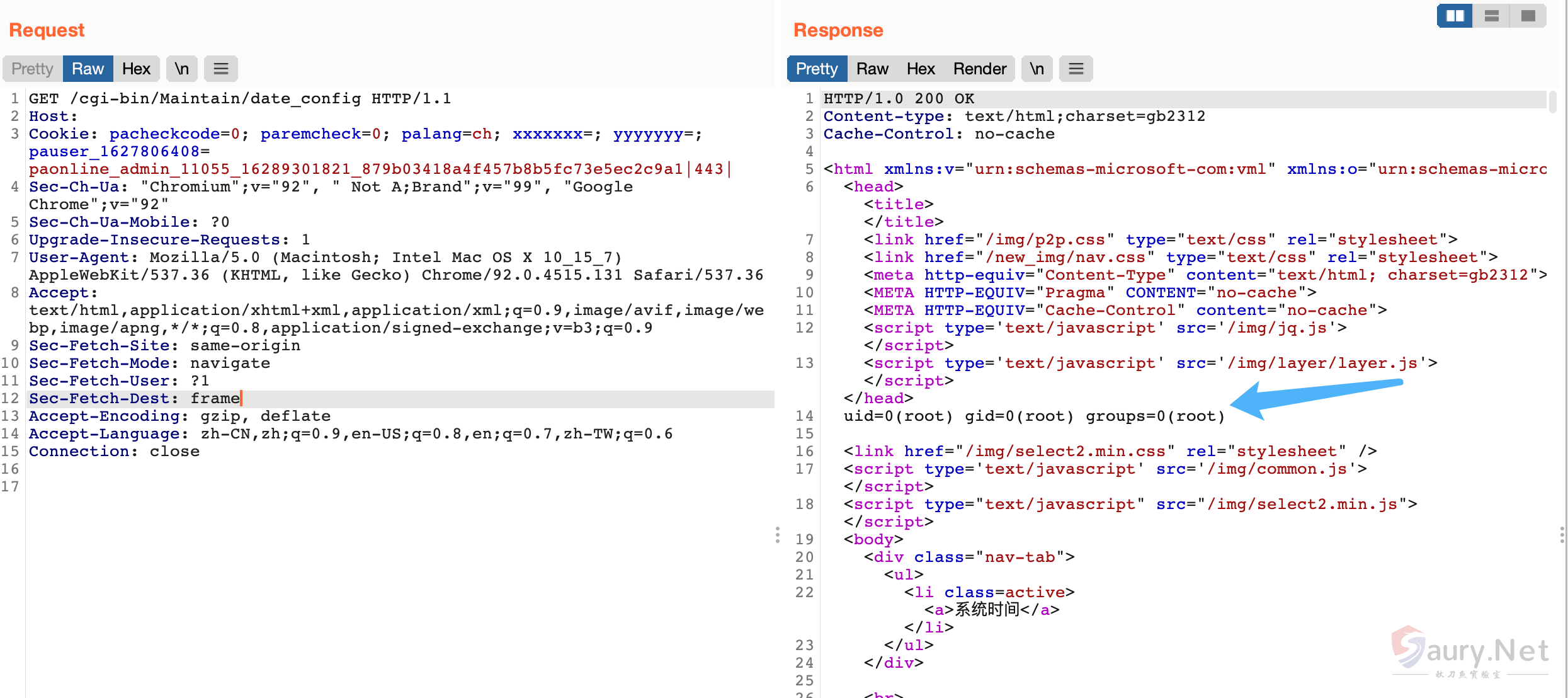Image resolution: width=1568 pixels, height=698 pixels.
Task: Select the Request Raw tab
Action: point(88,69)
